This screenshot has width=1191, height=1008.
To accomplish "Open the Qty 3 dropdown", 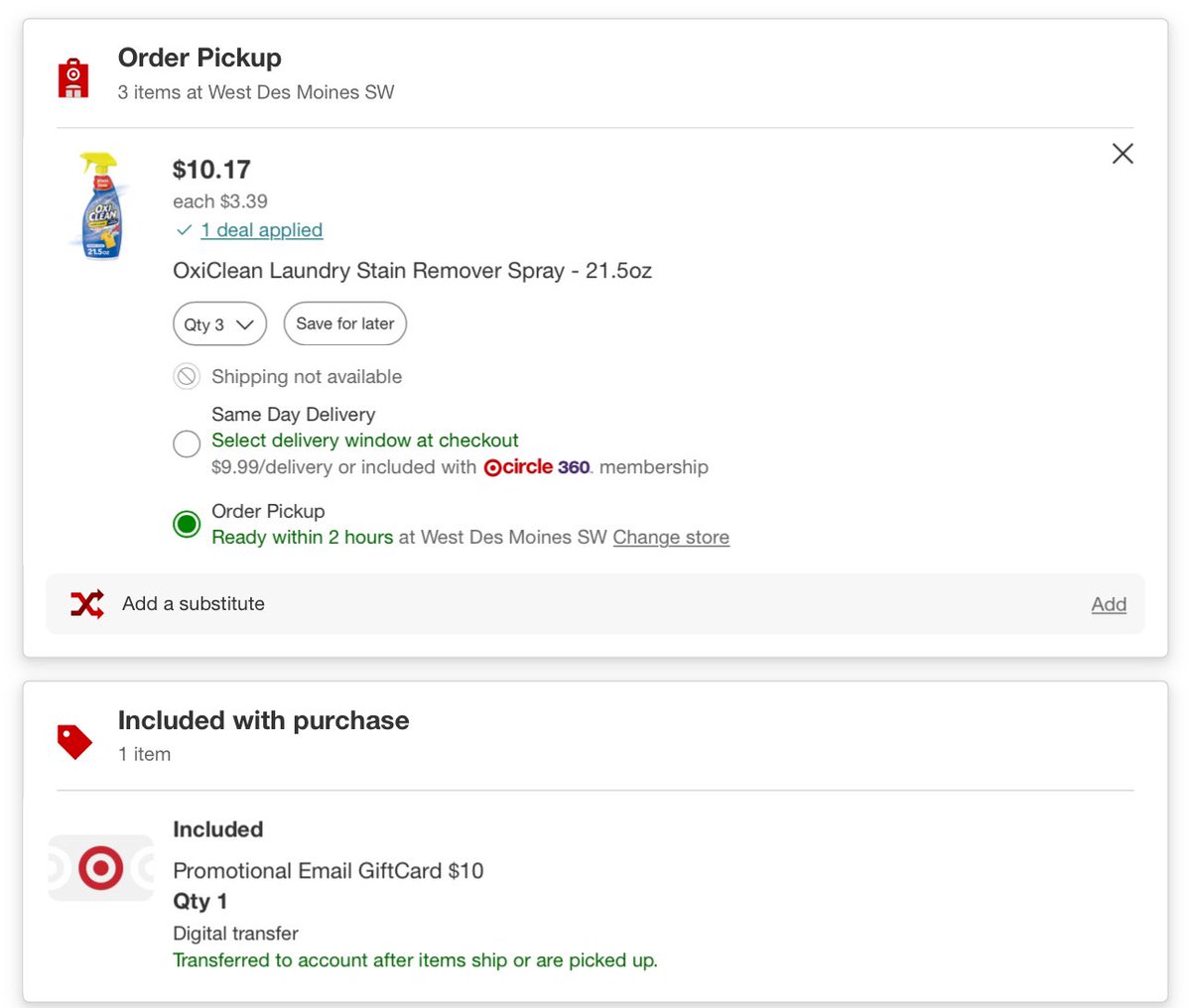I will click(x=219, y=324).
